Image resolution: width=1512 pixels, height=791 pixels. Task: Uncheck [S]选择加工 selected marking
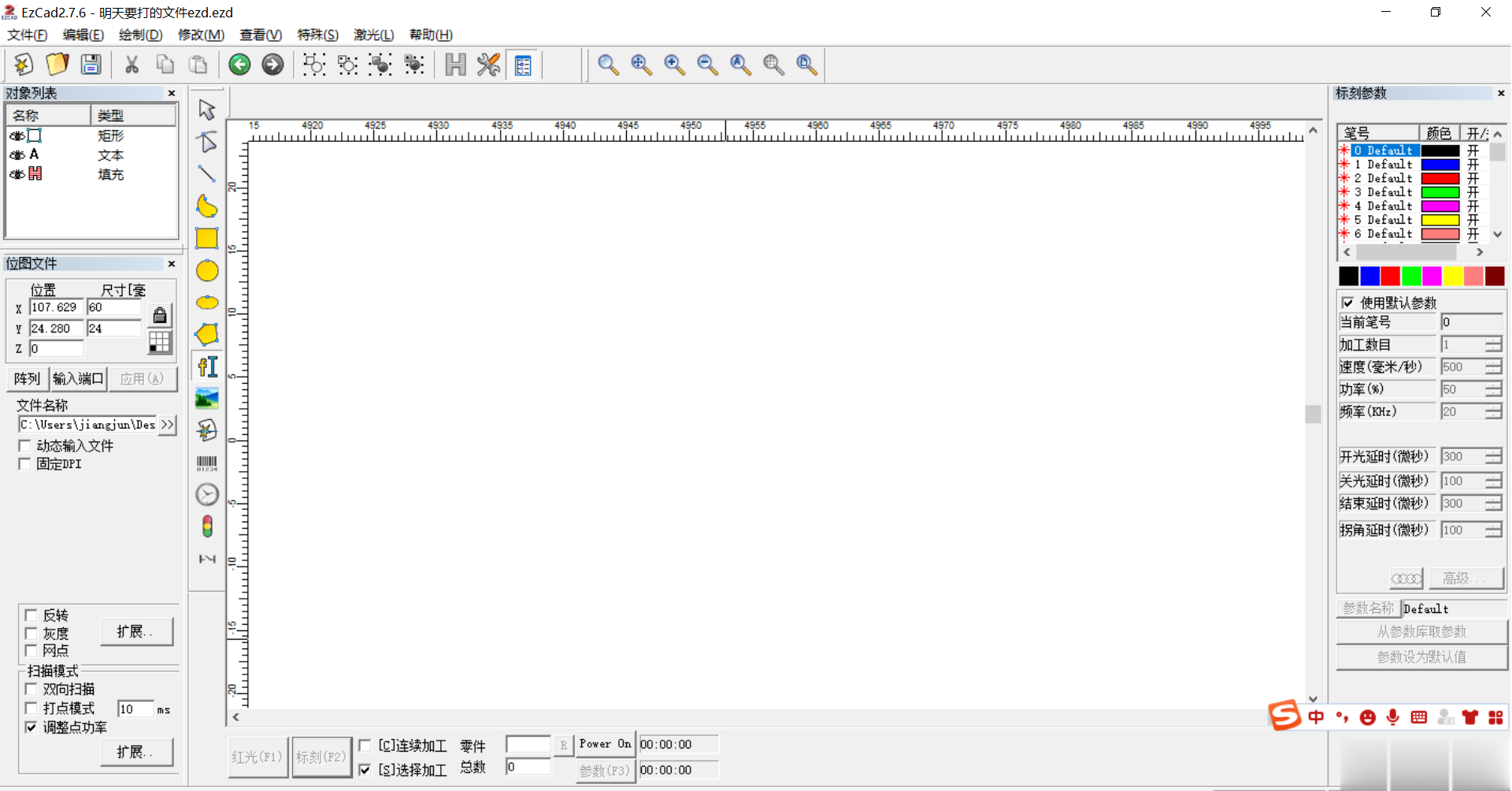point(365,770)
